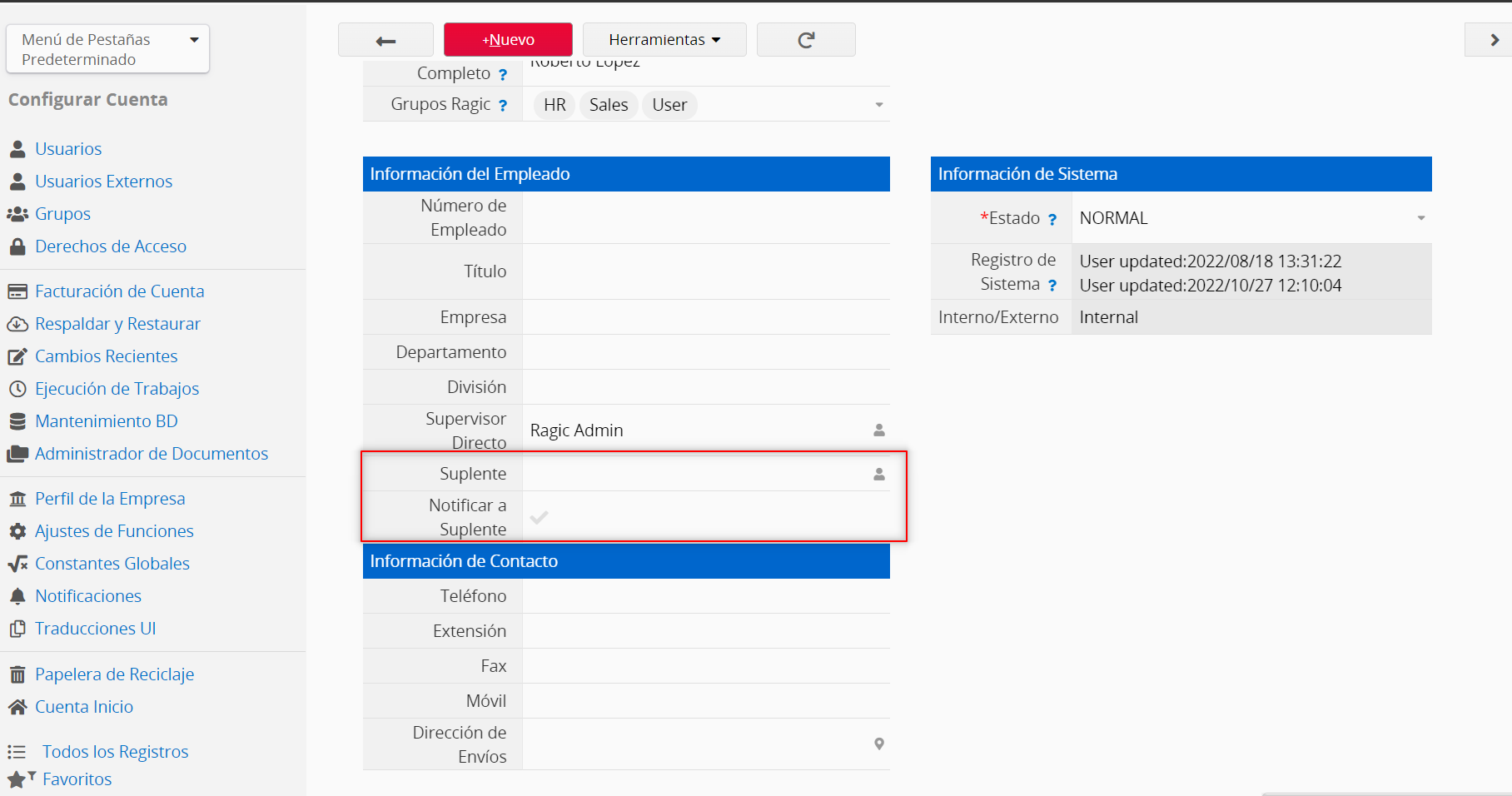Viewport: 1512px width, 796px height.
Task: Click the help icon next to Grupos Ragic
Action: tap(503, 106)
